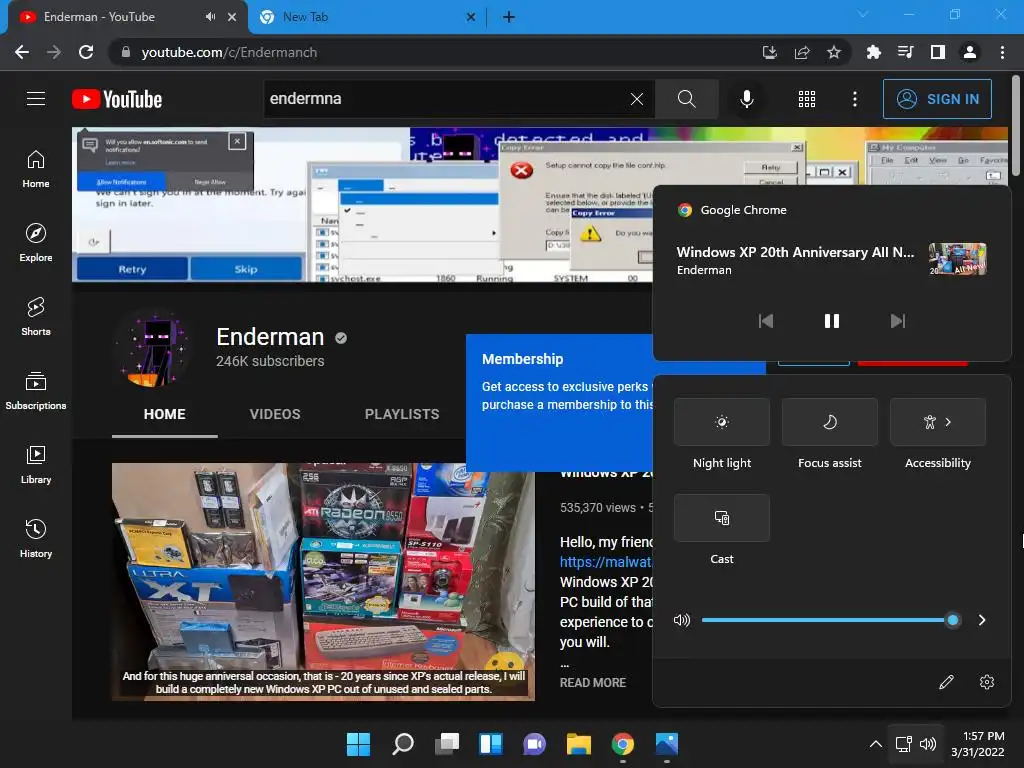This screenshot has width=1024, height=768.
Task: Open the YouTube apps grid
Action: [807, 99]
